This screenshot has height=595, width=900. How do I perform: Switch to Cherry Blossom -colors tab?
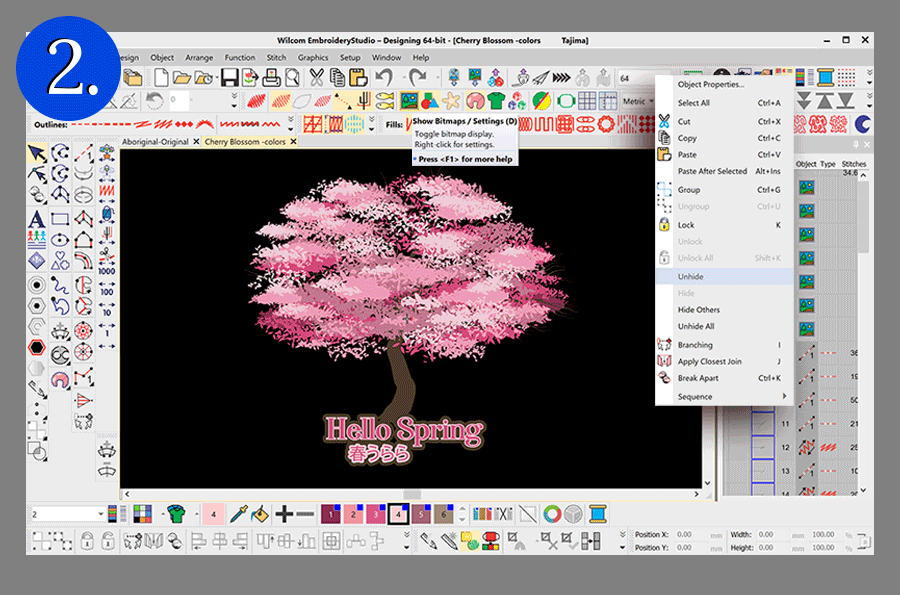click(245, 142)
